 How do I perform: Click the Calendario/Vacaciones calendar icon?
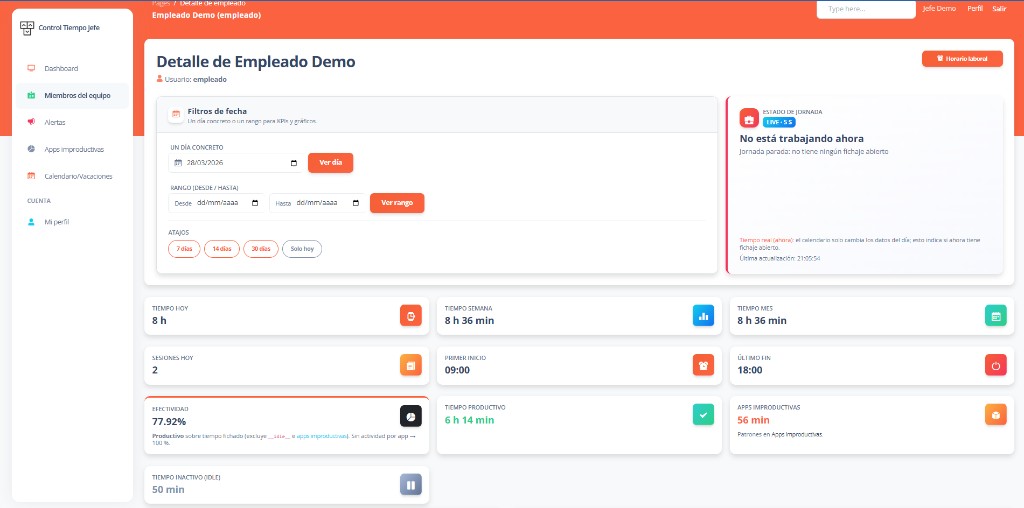pos(31,176)
